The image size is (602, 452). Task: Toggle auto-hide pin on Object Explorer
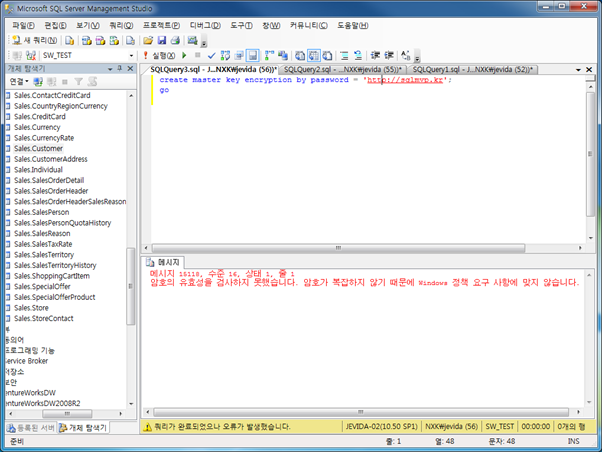[120, 68]
